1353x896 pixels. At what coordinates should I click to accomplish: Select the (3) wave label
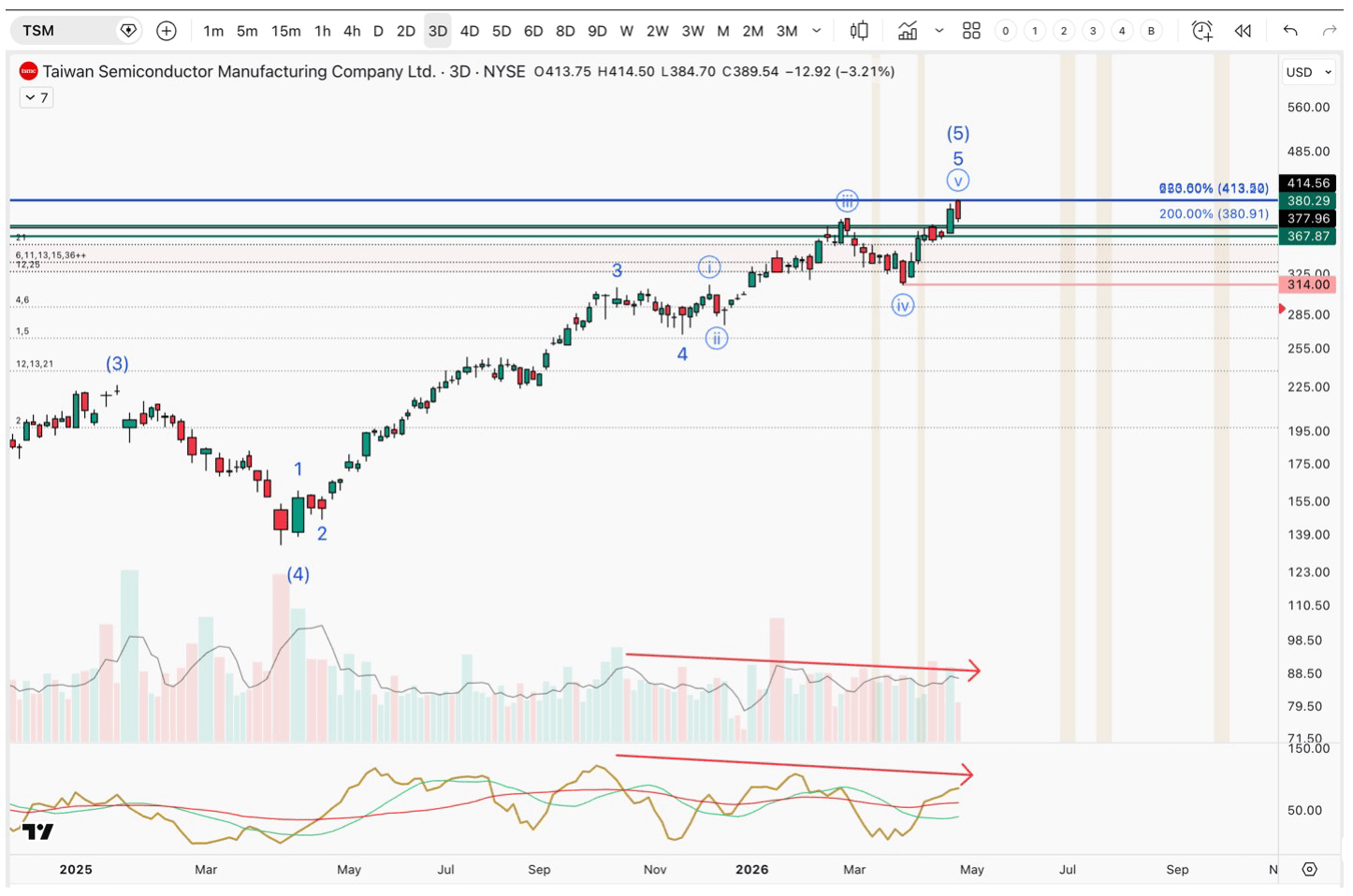(x=117, y=363)
